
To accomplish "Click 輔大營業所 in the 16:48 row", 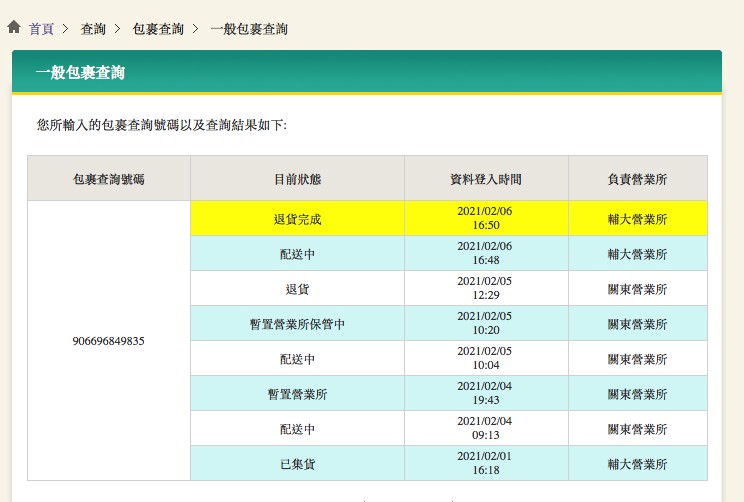I will [638, 254].
